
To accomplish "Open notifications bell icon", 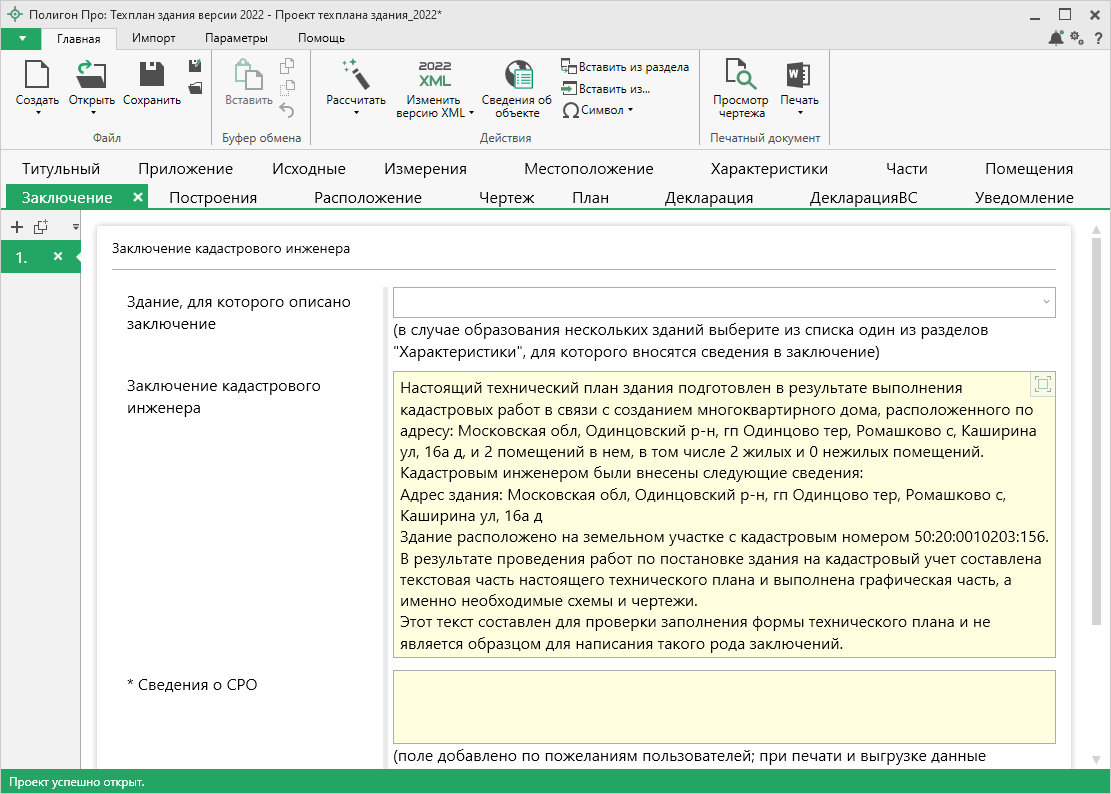I will pyautogui.click(x=1056, y=38).
